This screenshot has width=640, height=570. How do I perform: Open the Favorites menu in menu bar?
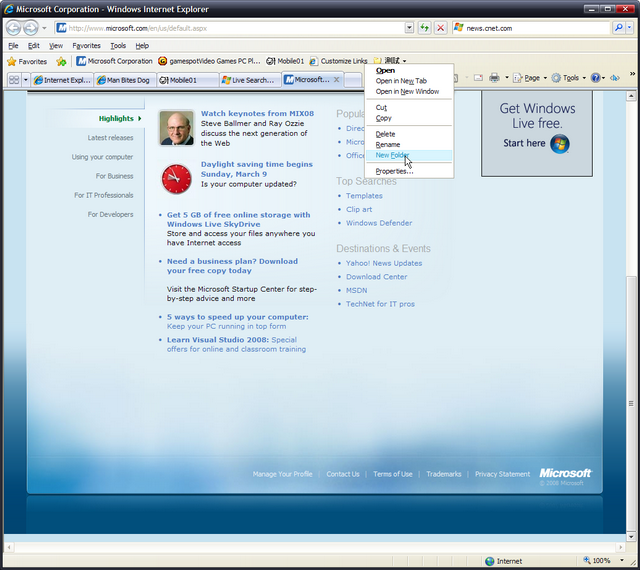tap(86, 46)
